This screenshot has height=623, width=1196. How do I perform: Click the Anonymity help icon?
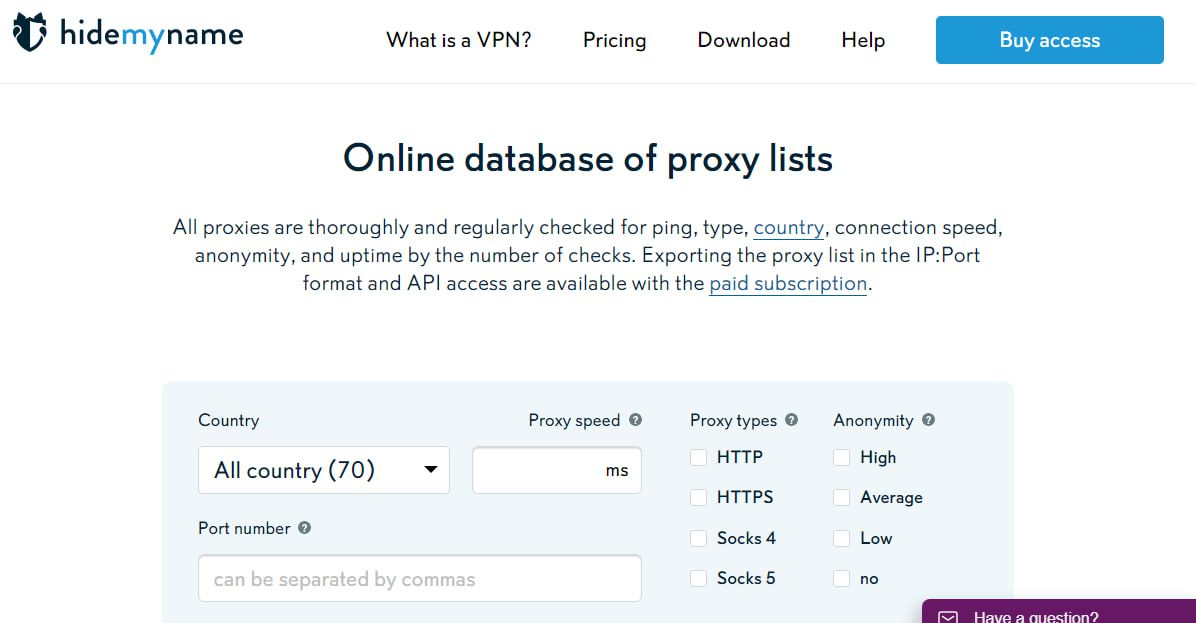click(x=928, y=420)
